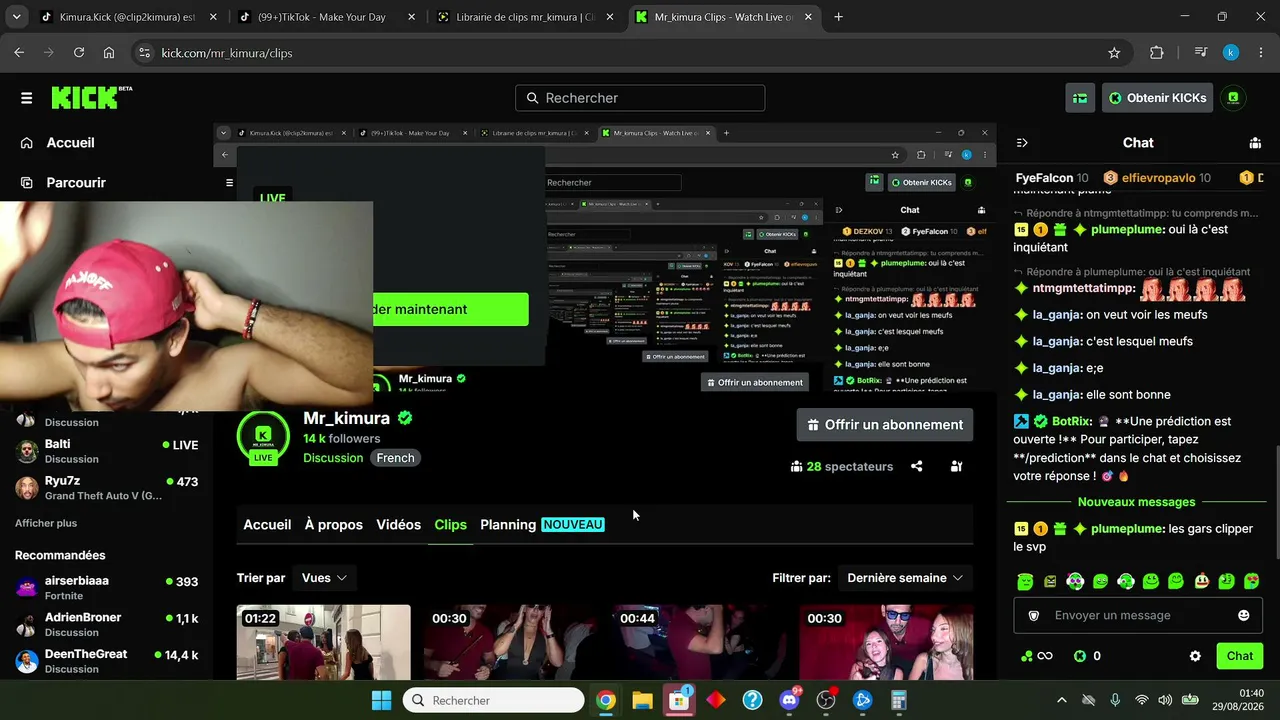Select the Clips tab
The height and width of the screenshot is (720, 1280).
450,525
